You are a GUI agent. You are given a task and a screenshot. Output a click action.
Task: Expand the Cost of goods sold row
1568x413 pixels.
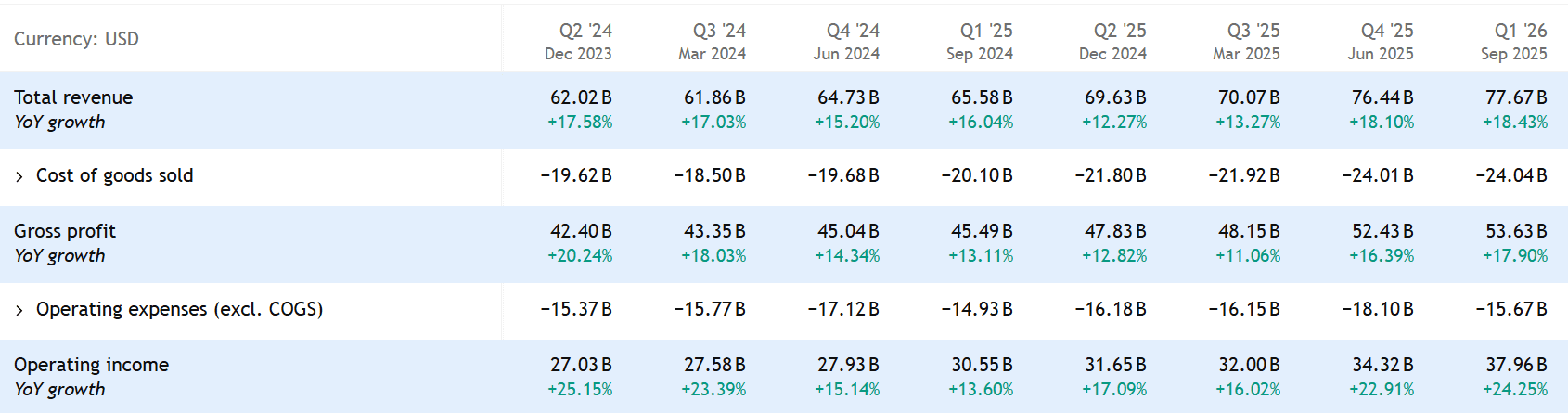pyautogui.click(x=19, y=176)
